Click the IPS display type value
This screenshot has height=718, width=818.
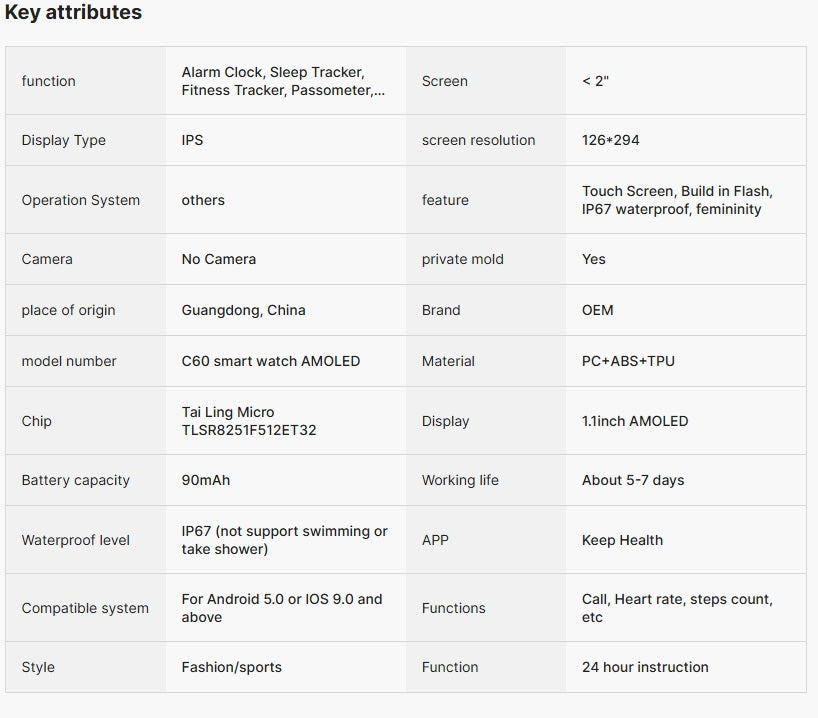click(193, 140)
